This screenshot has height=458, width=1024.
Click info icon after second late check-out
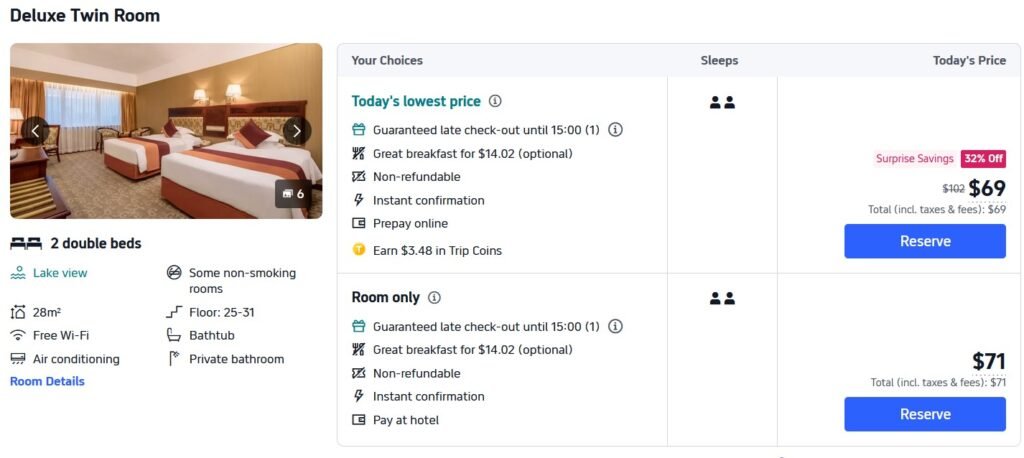point(616,326)
